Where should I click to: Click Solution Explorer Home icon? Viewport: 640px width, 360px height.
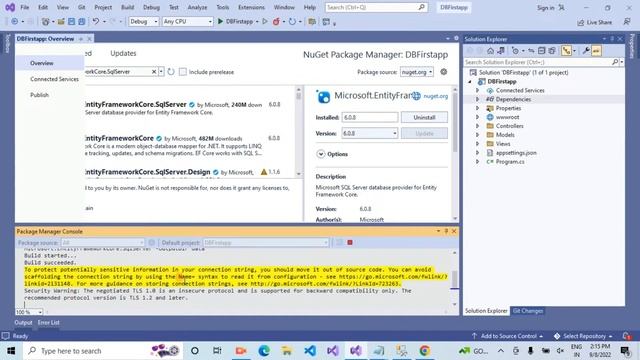[x=491, y=51]
